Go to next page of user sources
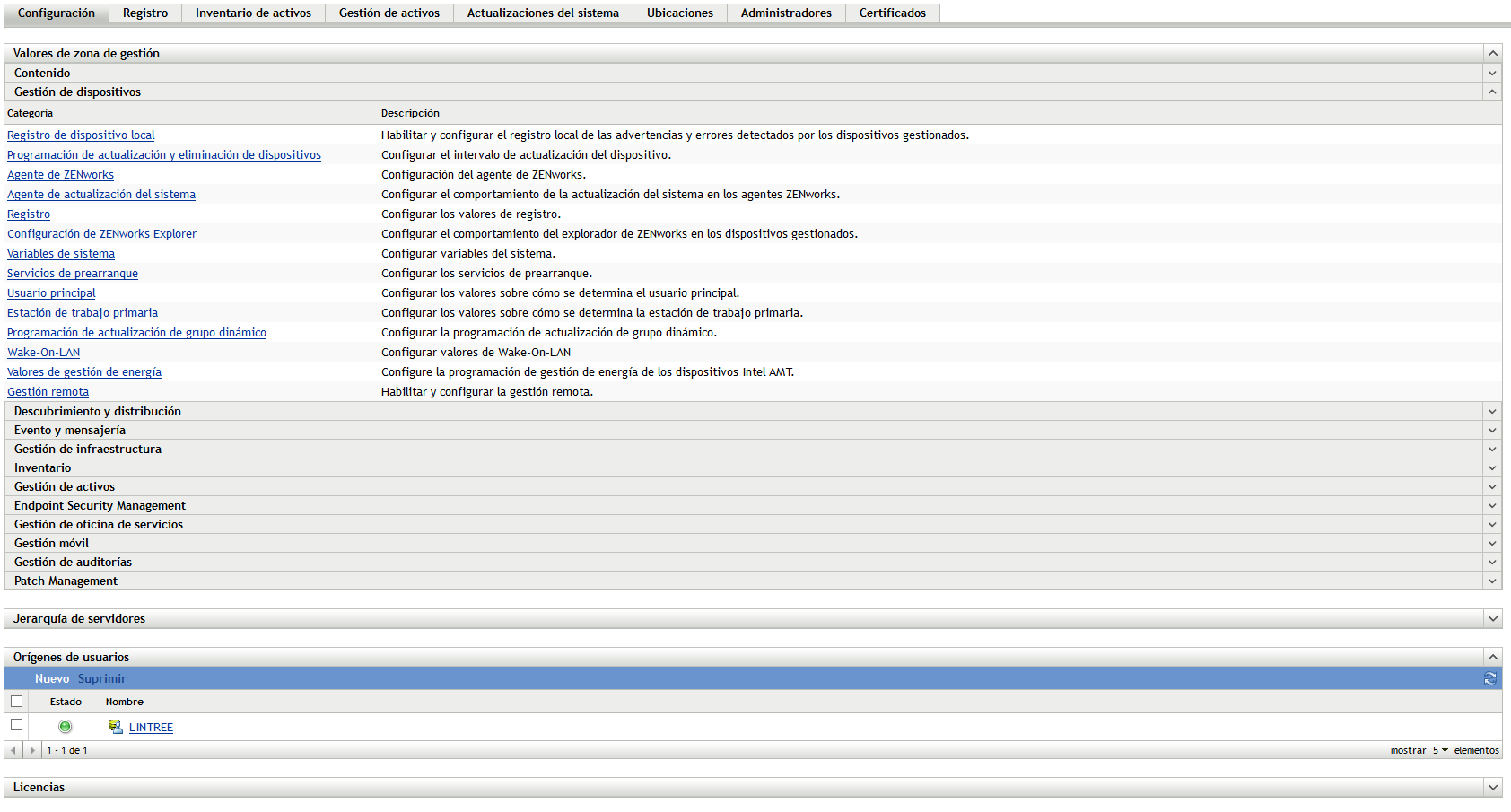The width and height of the screenshot is (1511, 812). 32,750
